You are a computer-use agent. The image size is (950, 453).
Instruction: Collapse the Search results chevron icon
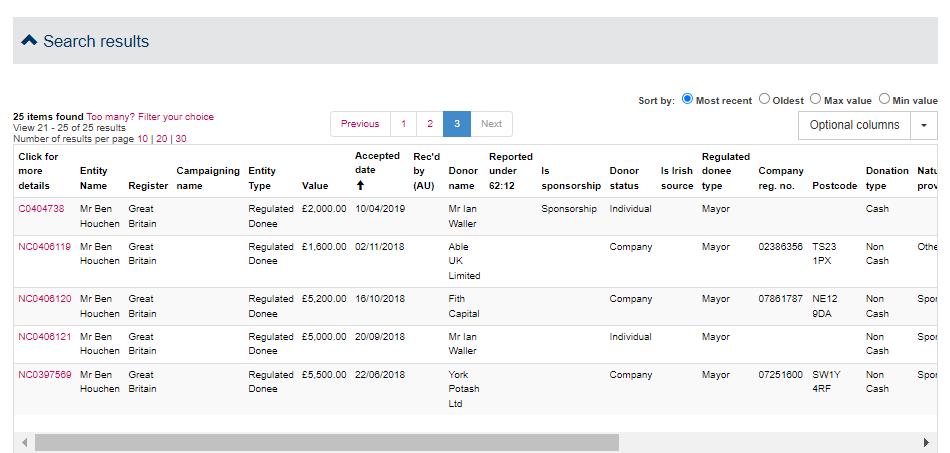point(29,41)
